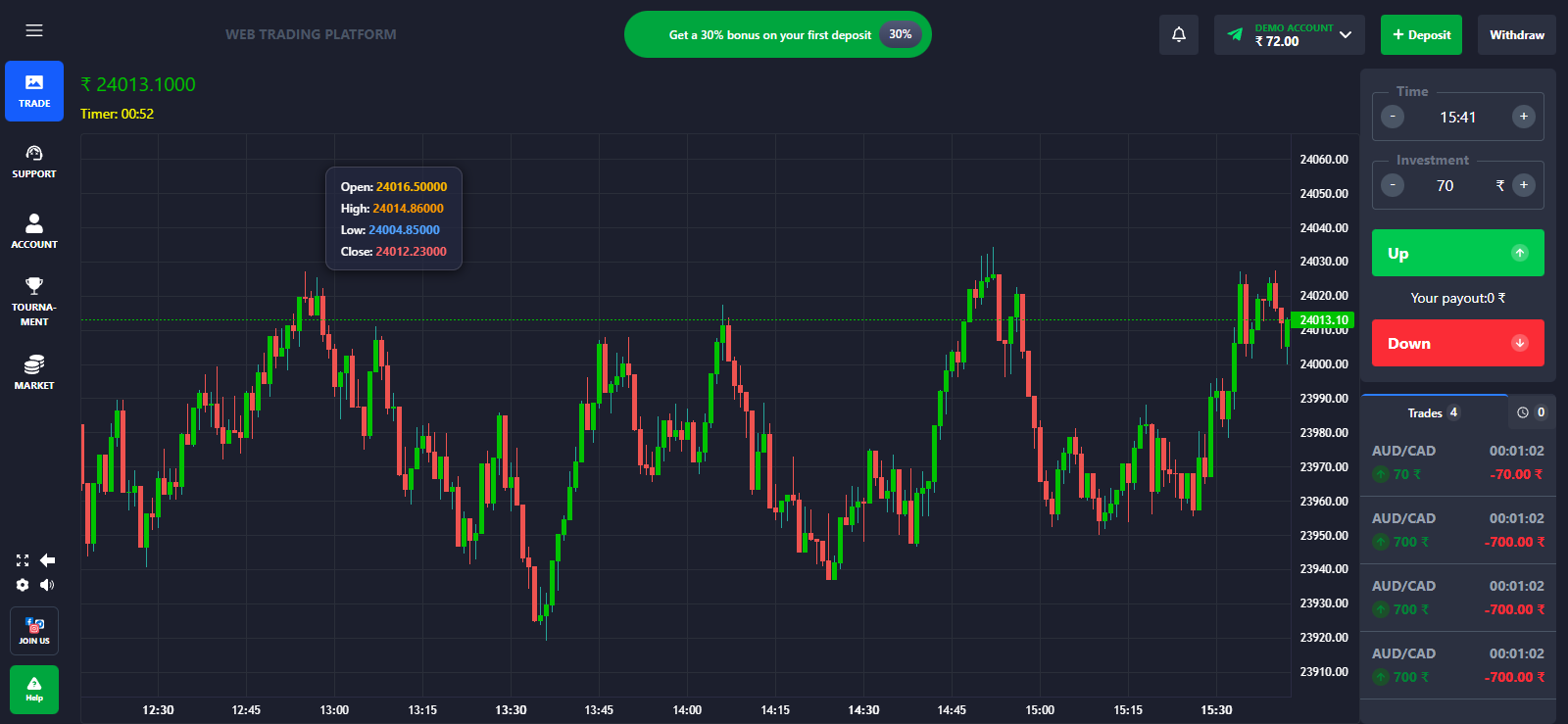Click the Withdraw button
This screenshot has width=1568, height=724.
[1516, 35]
